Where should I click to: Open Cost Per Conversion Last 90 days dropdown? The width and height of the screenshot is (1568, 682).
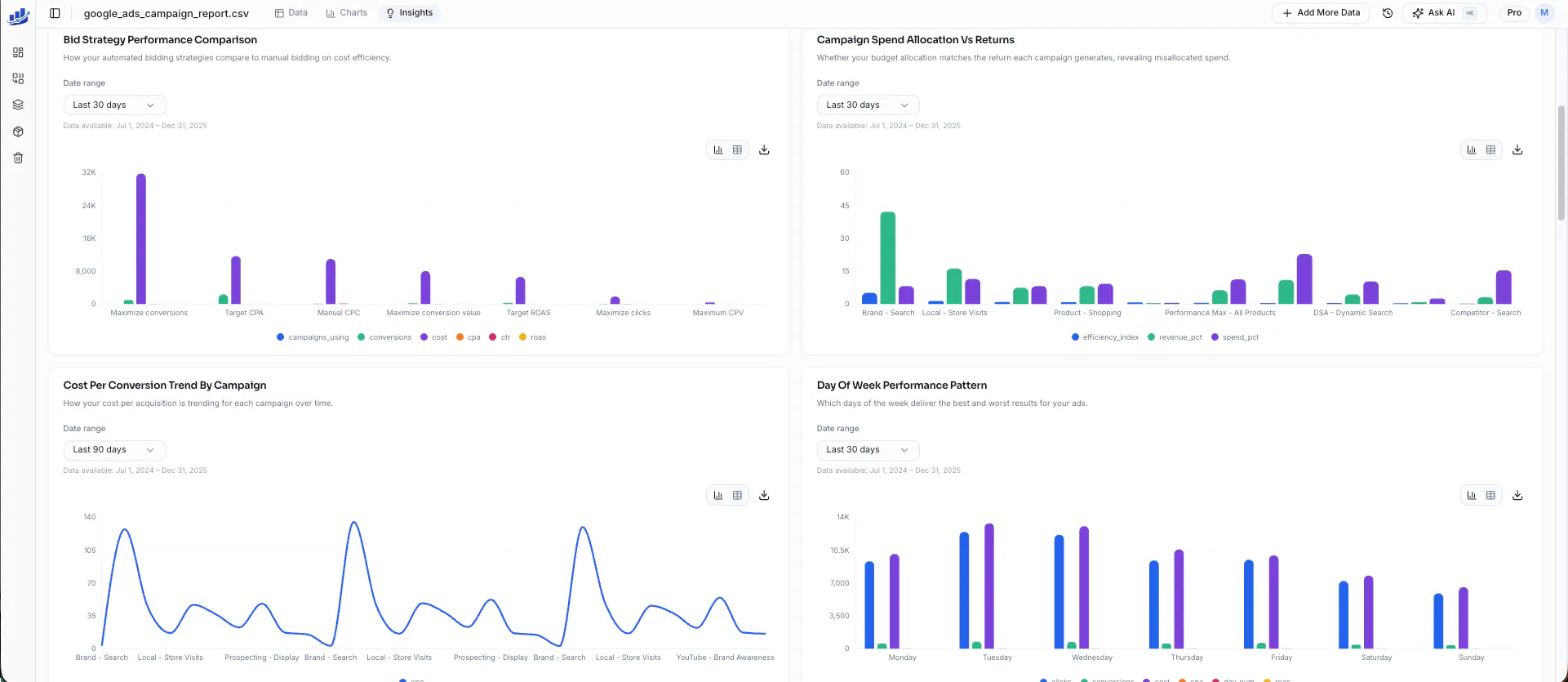(114, 450)
